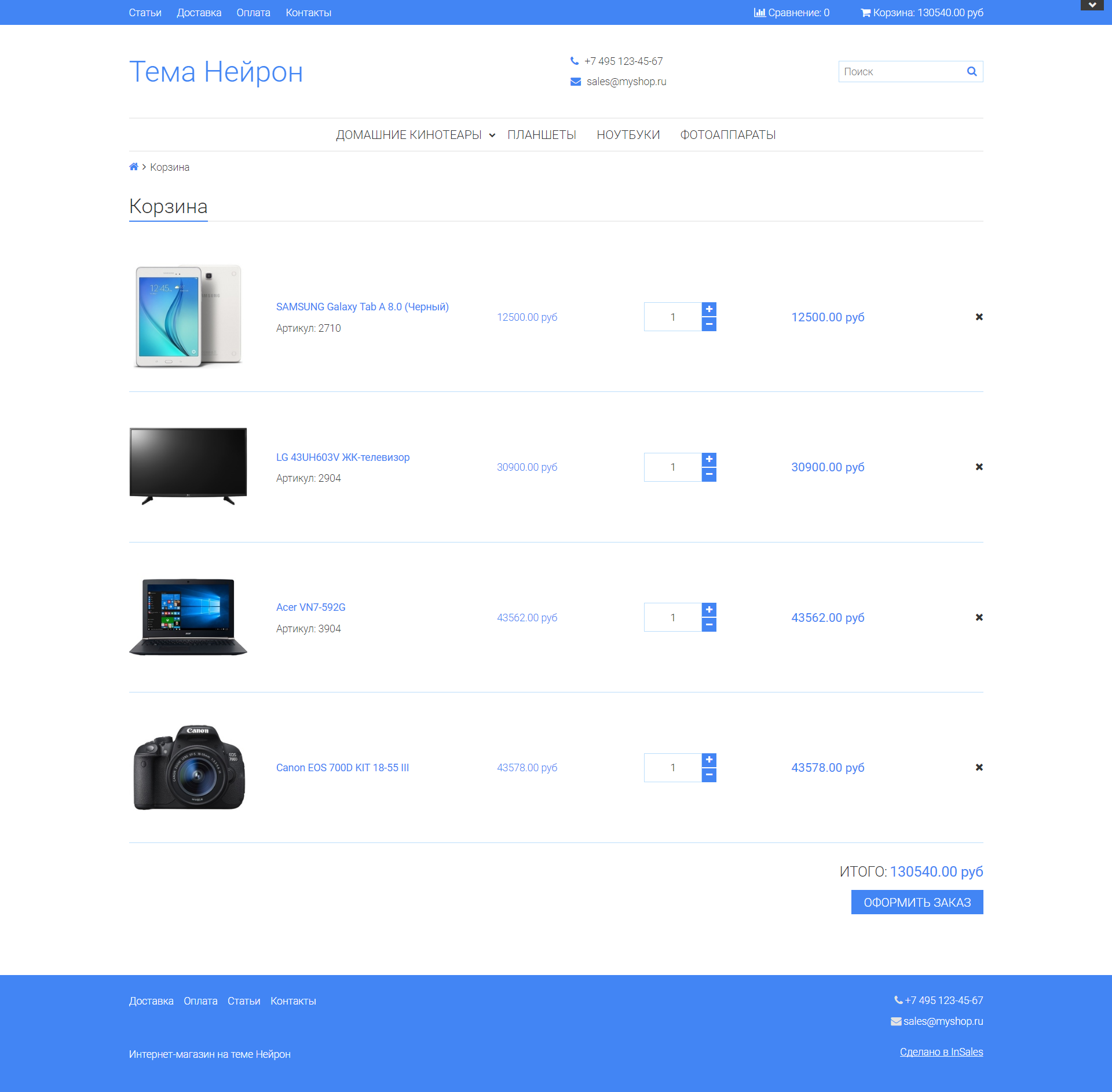Open the Фотоаппараты category
Screen dimensions: 1112x1092
728,135
